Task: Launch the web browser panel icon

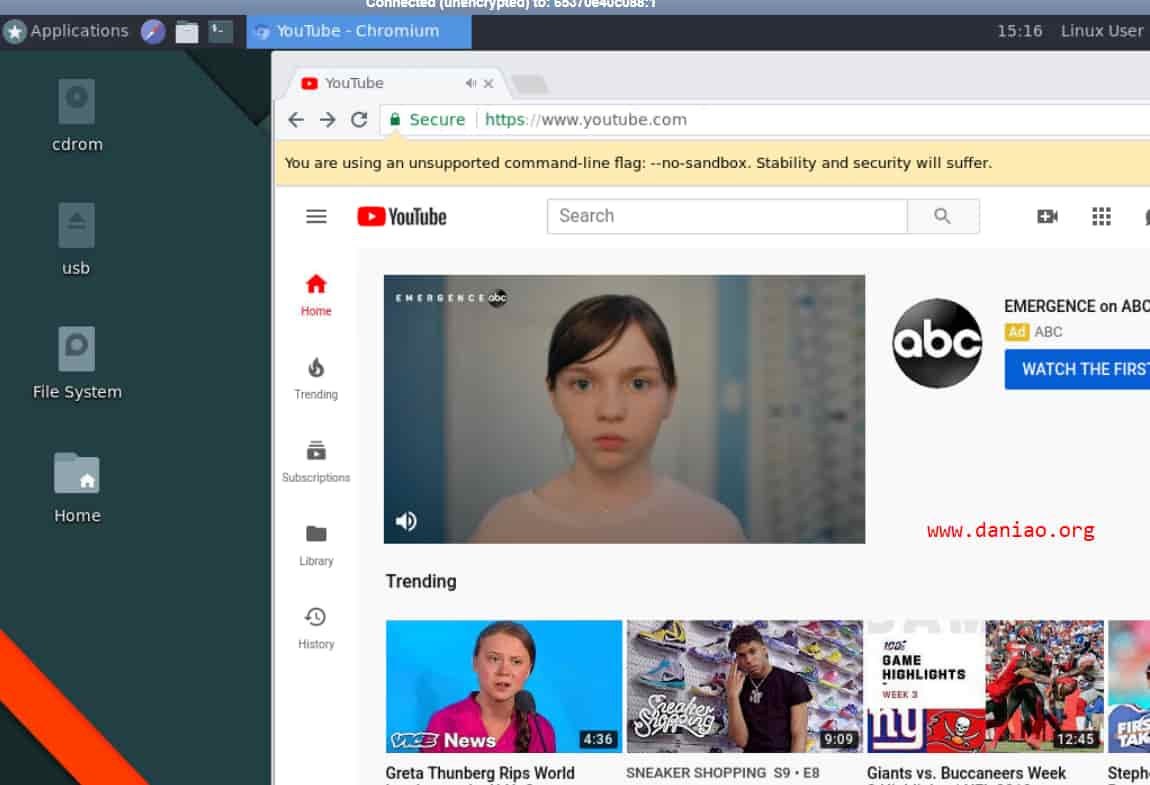Action: click(x=153, y=32)
